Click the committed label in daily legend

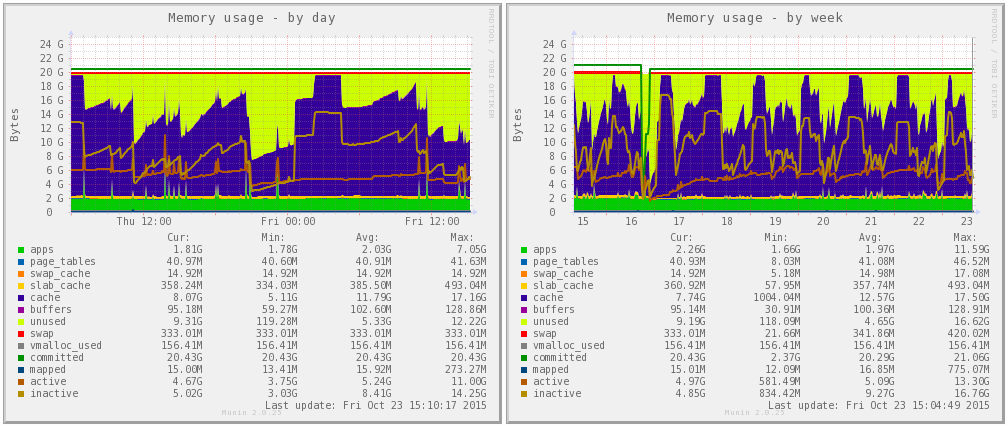click(x=56, y=357)
